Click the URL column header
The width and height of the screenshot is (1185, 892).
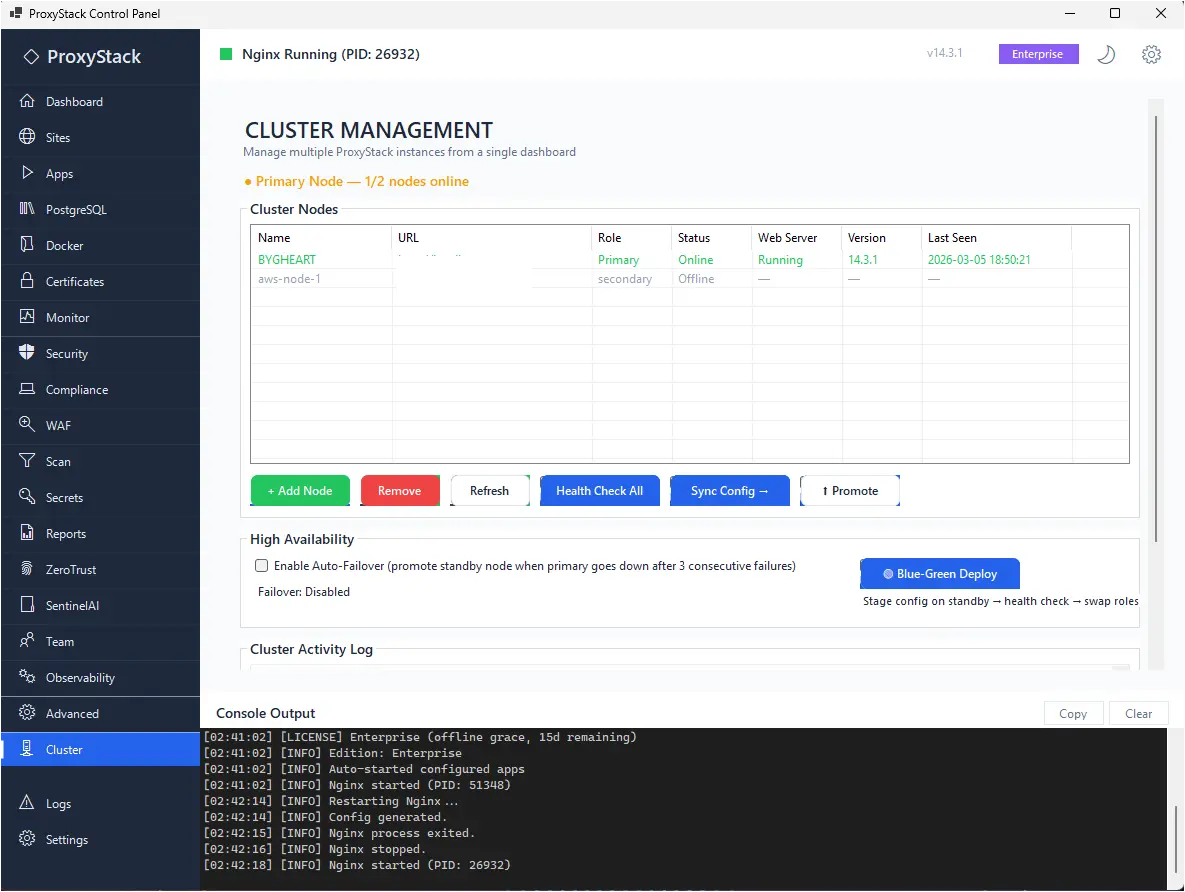pyautogui.click(x=492, y=237)
